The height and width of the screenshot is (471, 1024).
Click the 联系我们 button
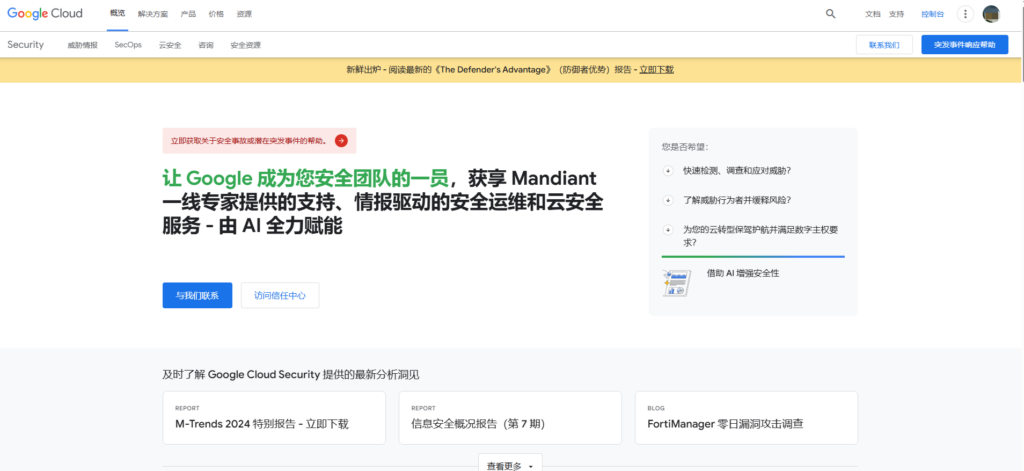[x=884, y=45]
